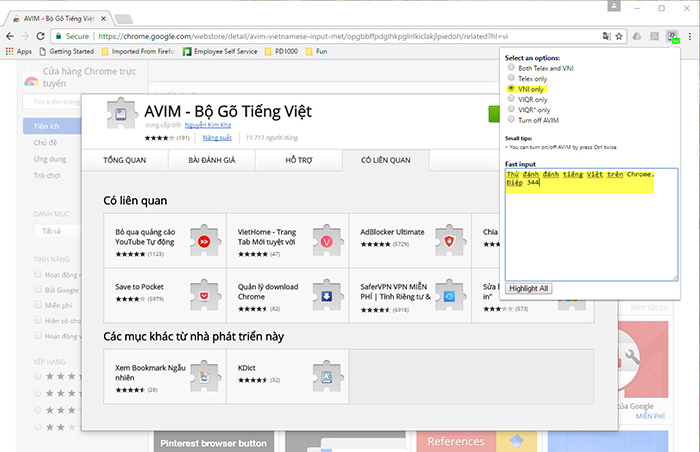The width and height of the screenshot is (700, 452).
Task: Open the AVIM extension toolbar icon
Action: point(672,36)
